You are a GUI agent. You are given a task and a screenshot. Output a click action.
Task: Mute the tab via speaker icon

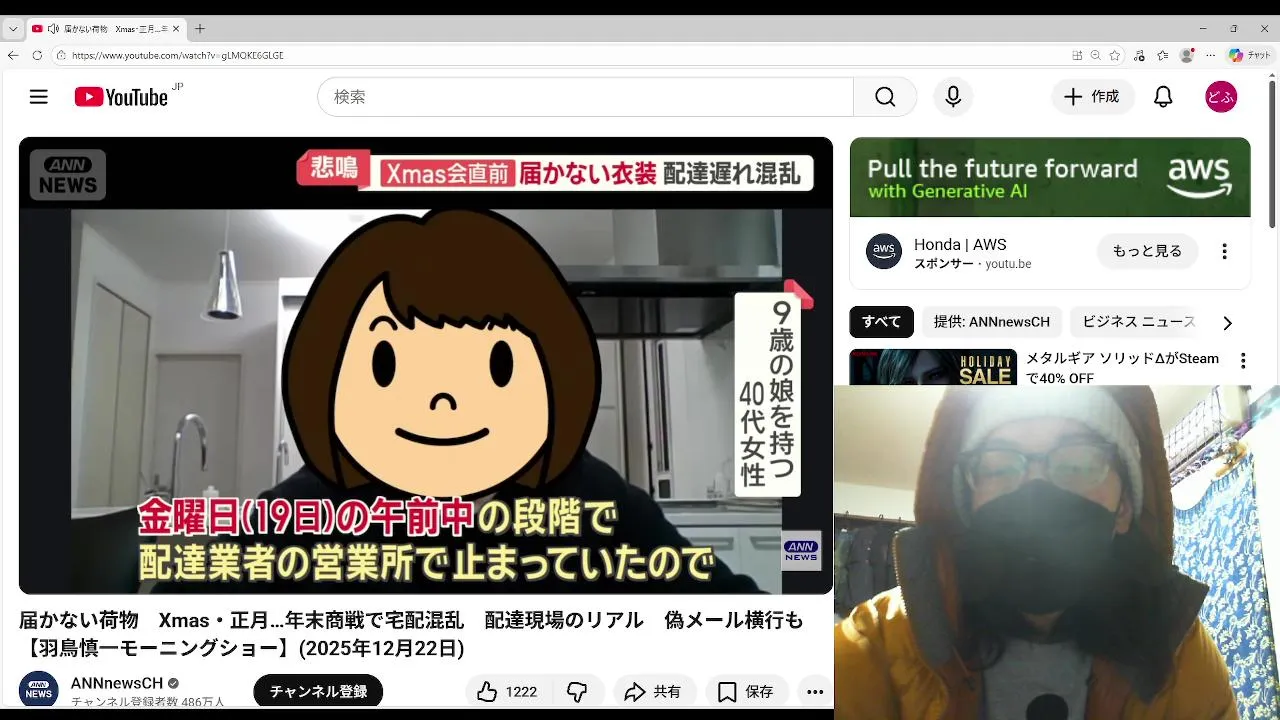53,29
